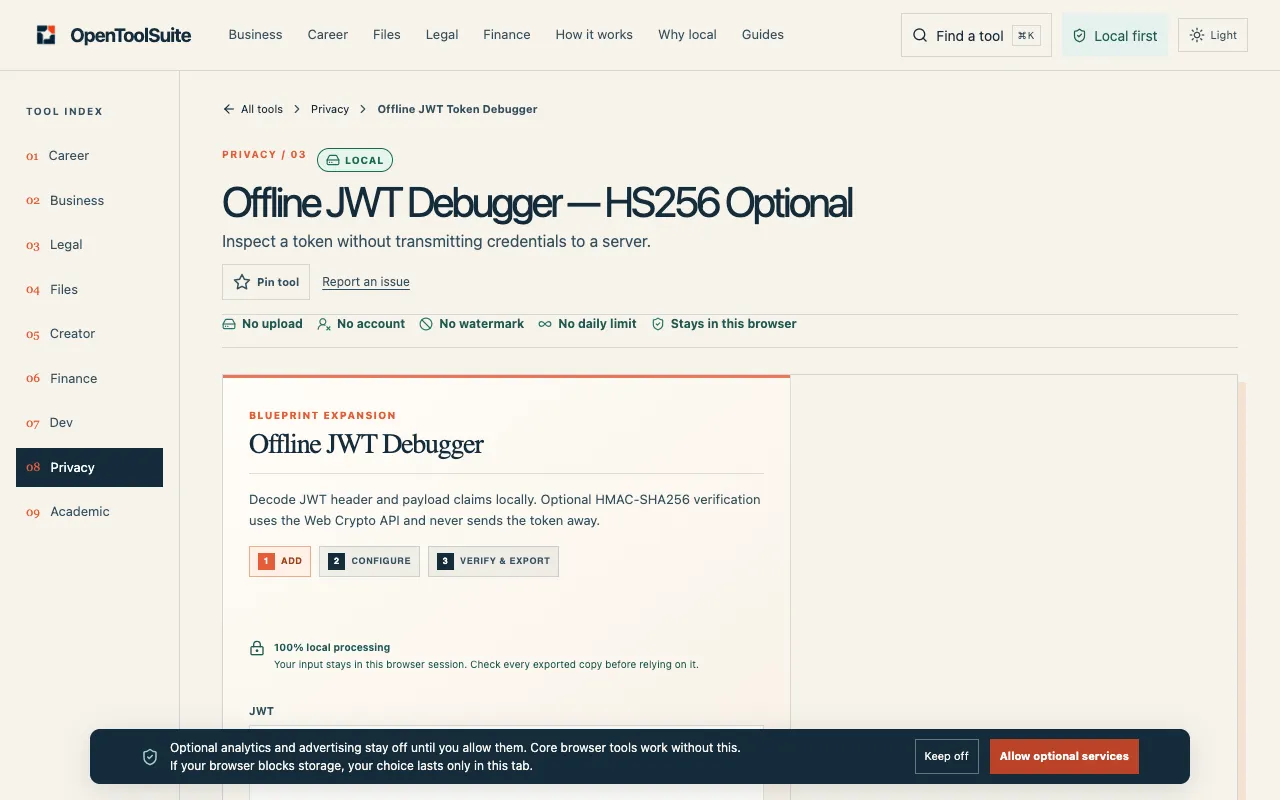Image resolution: width=1280 pixels, height=800 pixels.
Task: Click the No daily limit infinity icon
Action: [x=545, y=324]
